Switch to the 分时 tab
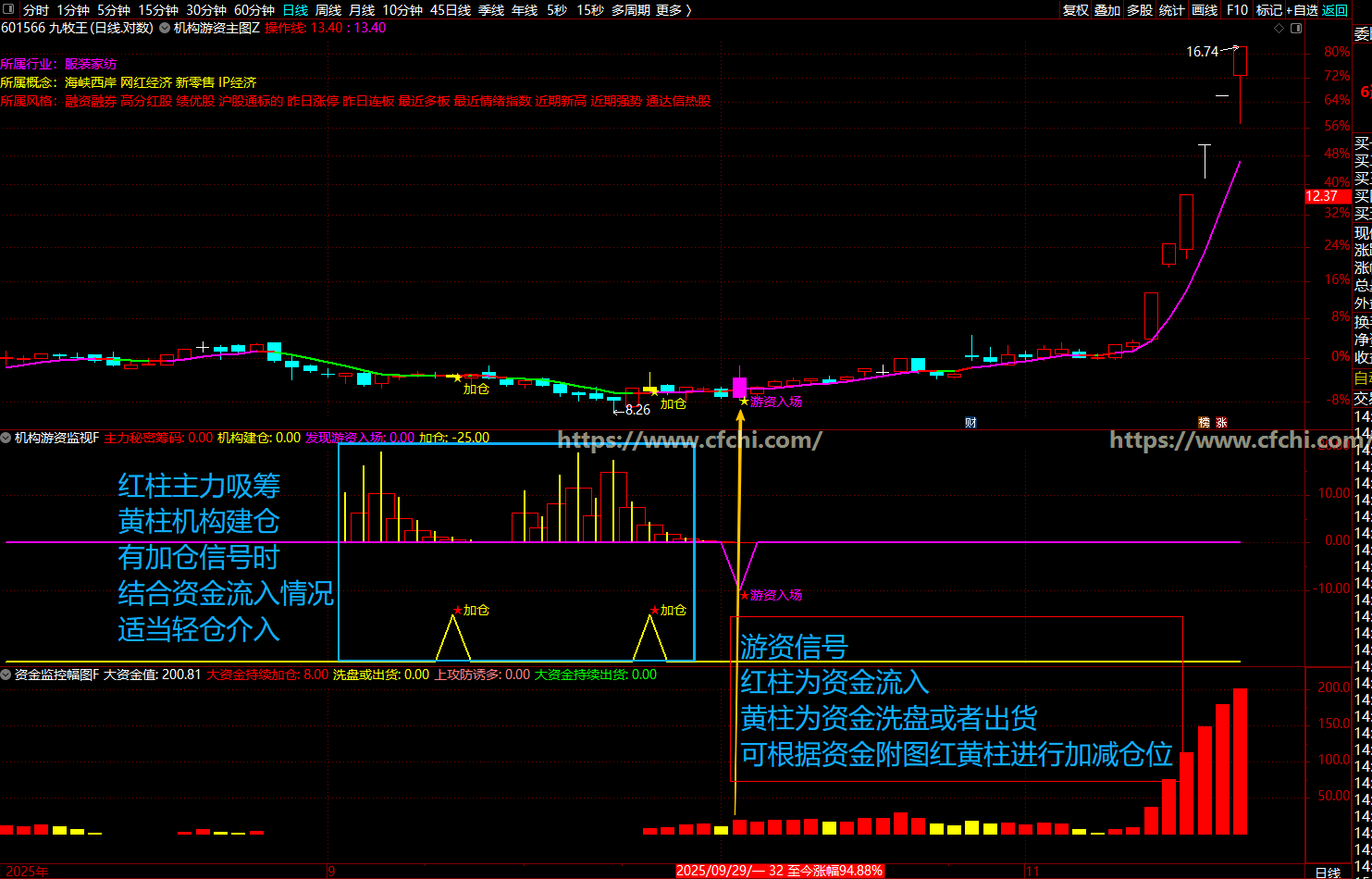This screenshot has height=879, width=1372. click(x=35, y=10)
